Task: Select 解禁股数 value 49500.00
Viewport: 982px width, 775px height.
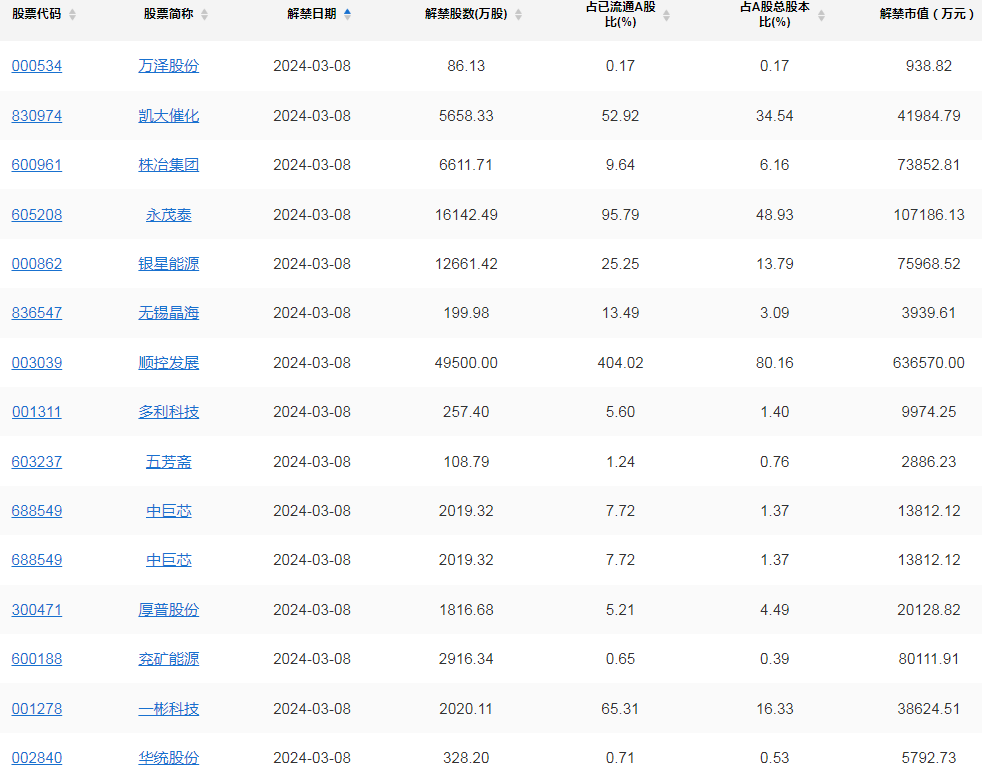Action: (466, 363)
